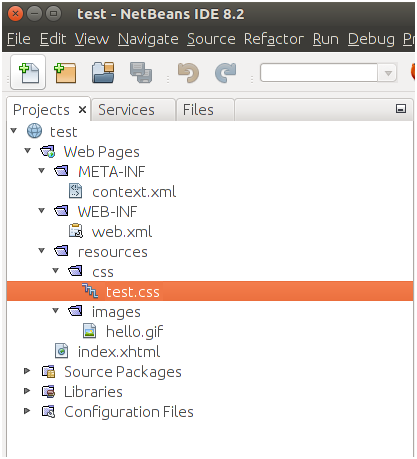Open the Refactor menu

pyautogui.click(x=274, y=39)
